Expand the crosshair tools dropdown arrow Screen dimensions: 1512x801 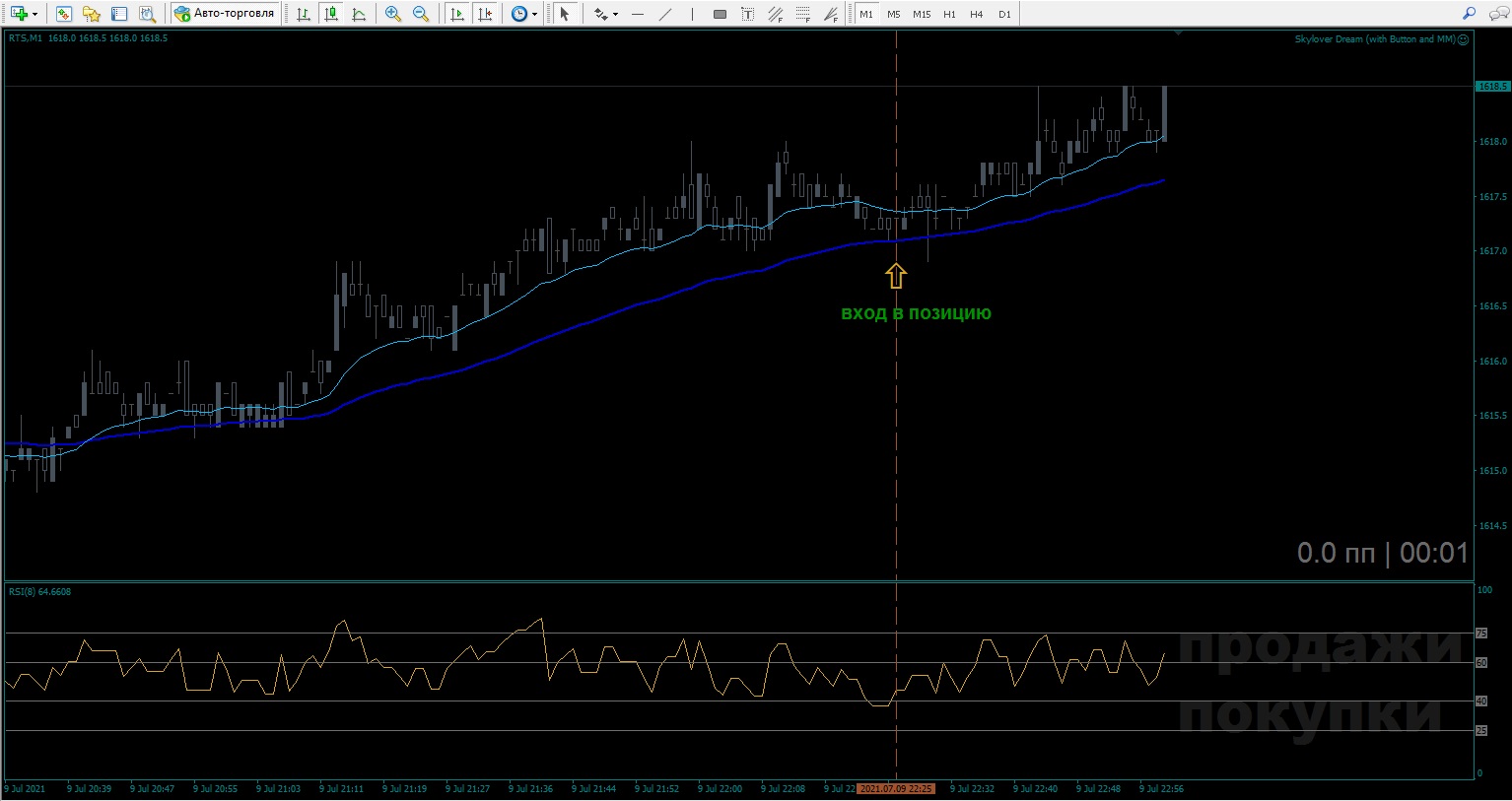point(615,15)
